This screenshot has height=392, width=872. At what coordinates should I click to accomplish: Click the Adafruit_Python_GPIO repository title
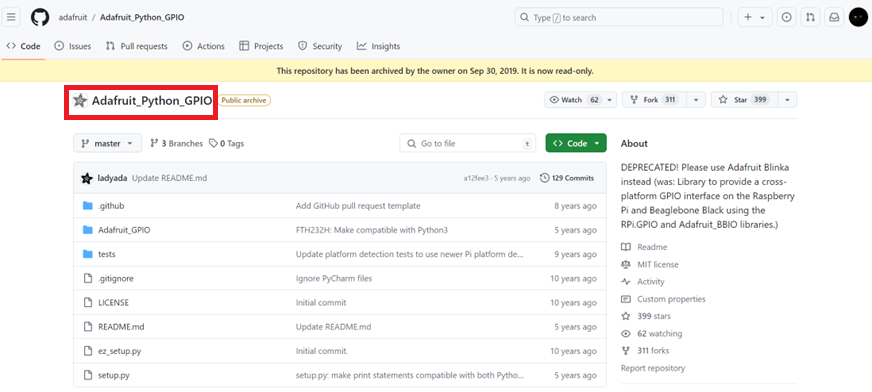point(152,101)
